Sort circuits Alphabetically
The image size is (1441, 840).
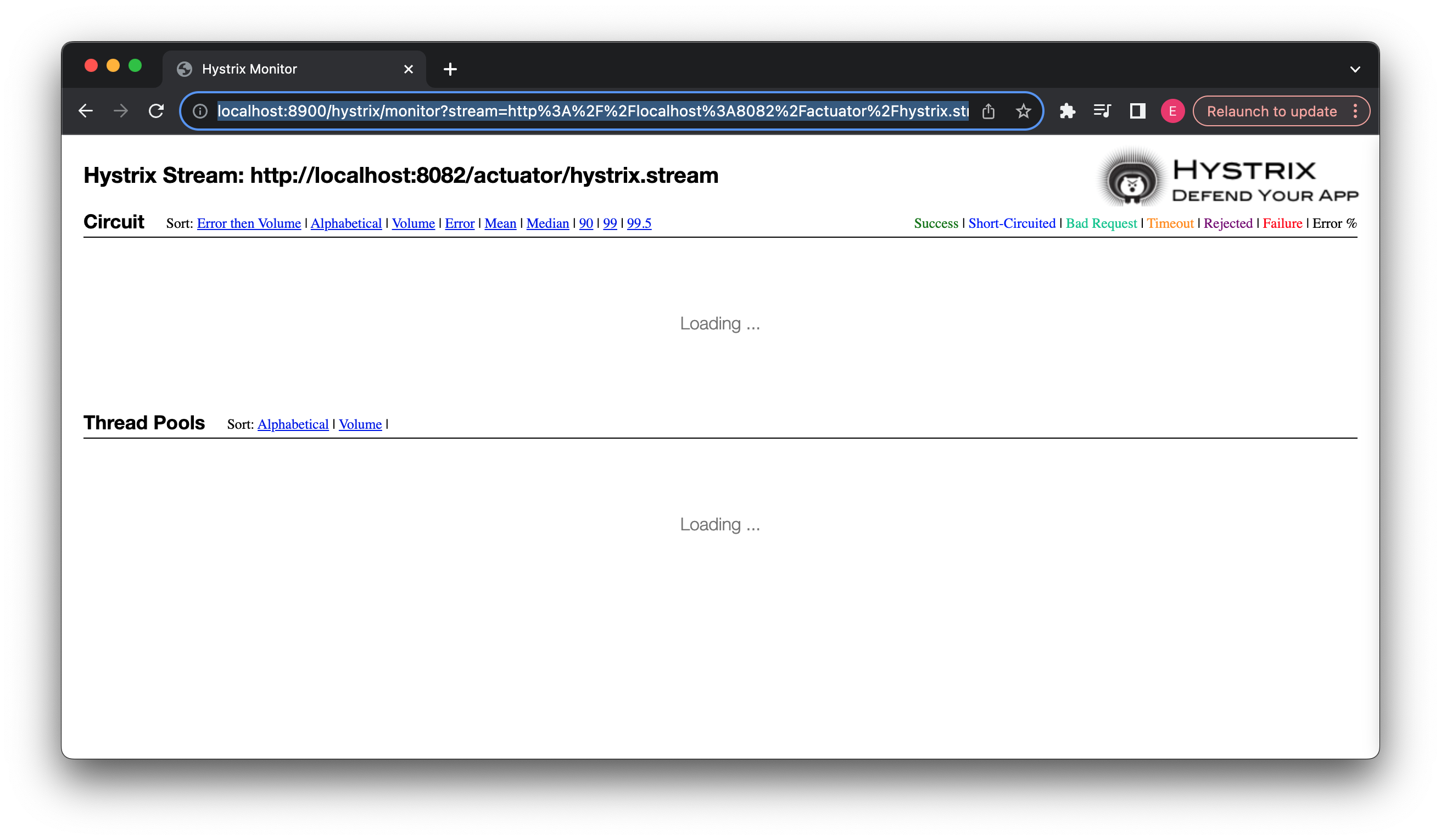(x=345, y=223)
